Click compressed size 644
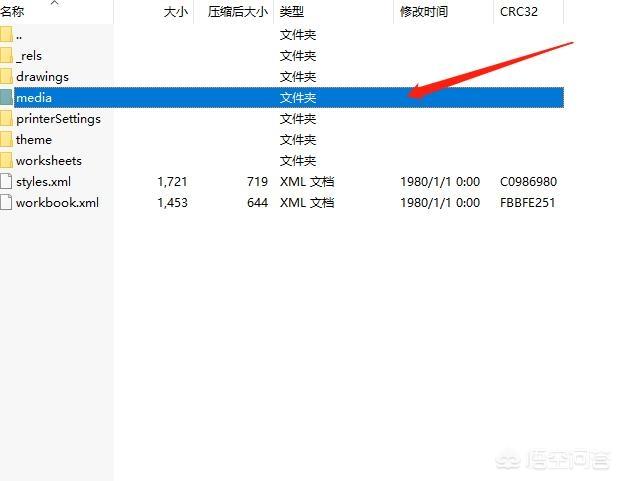Image resolution: width=622 pixels, height=481 pixels. coord(257,203)
